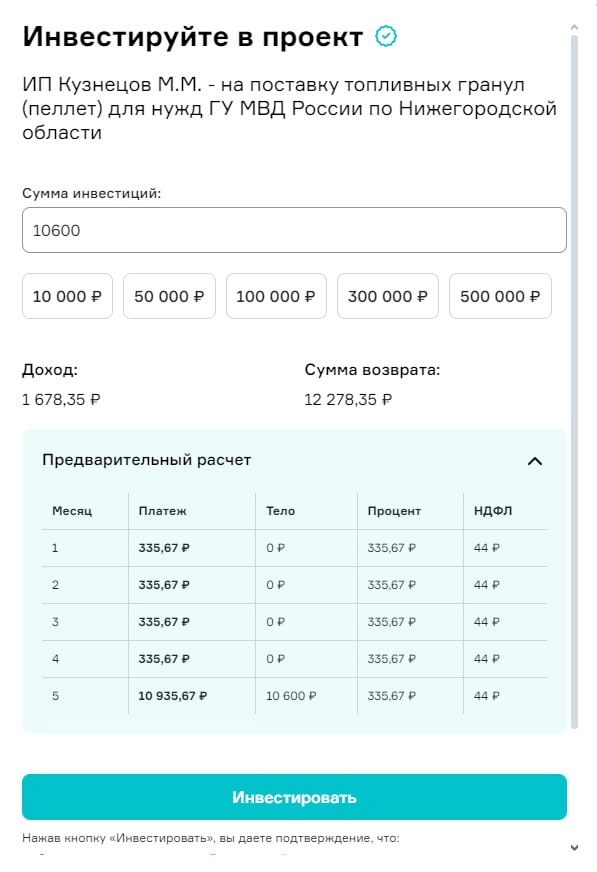The image size is (597, 872).
Task: Pick the 500 000 ₽ preset amount
Action: 500,296
